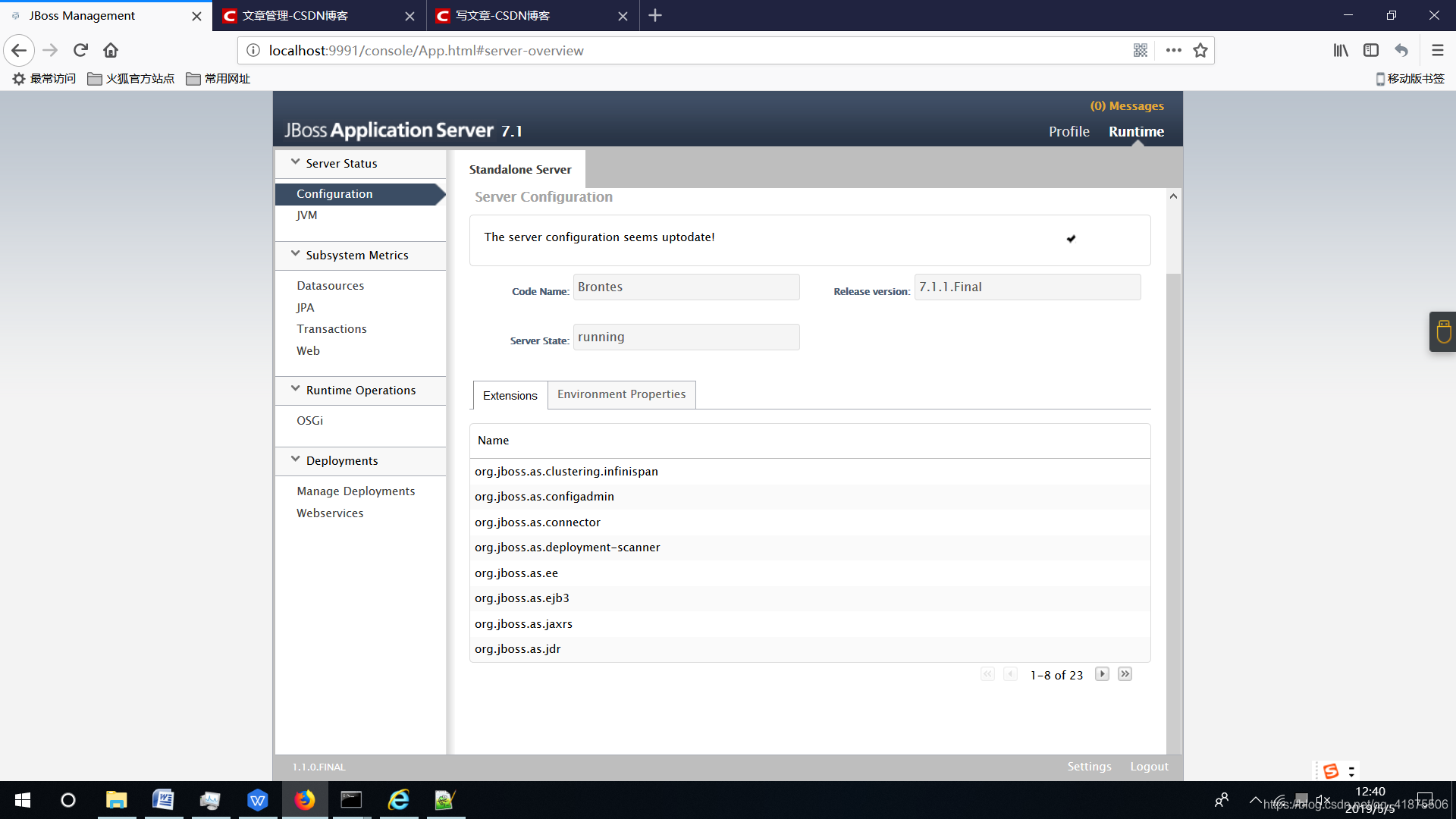The height and width of the screenshot is (819, 1456).
Task: Collapse the Server Status section
Action: (295, 162)
